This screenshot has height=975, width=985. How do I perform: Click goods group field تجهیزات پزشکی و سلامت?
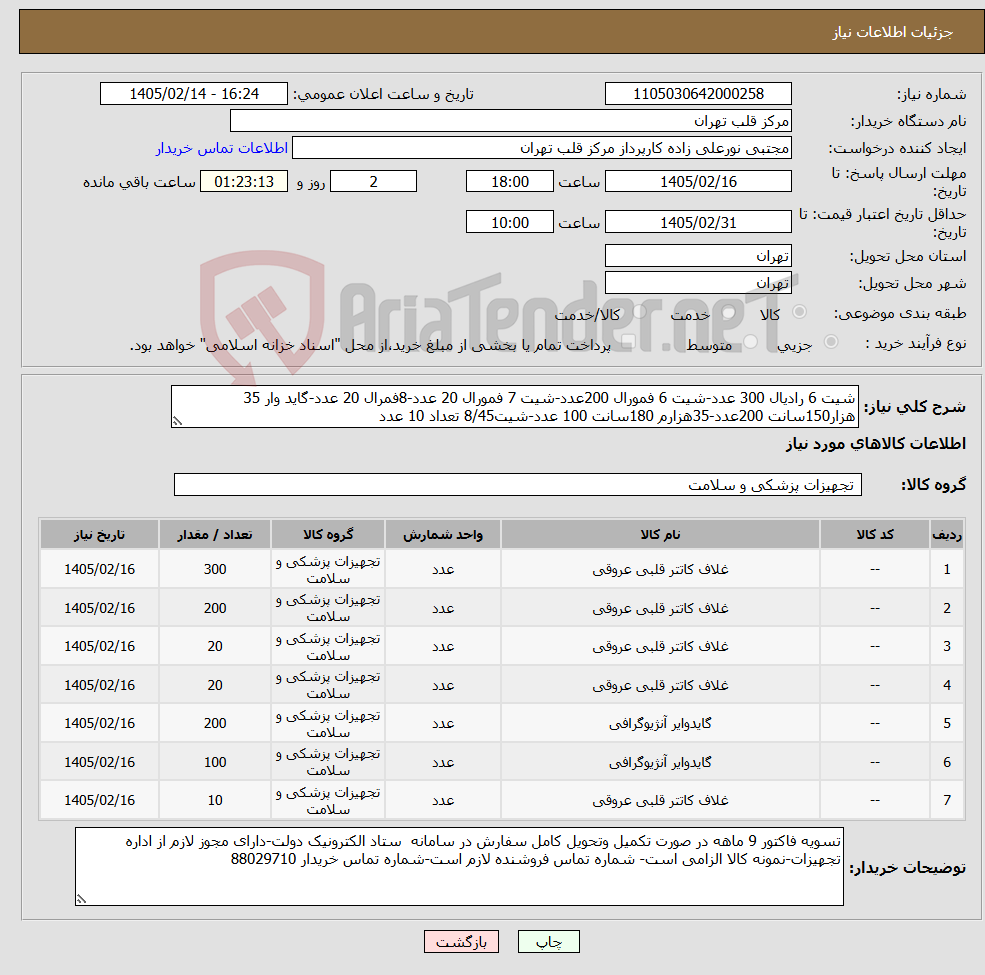tap(518, 484)
